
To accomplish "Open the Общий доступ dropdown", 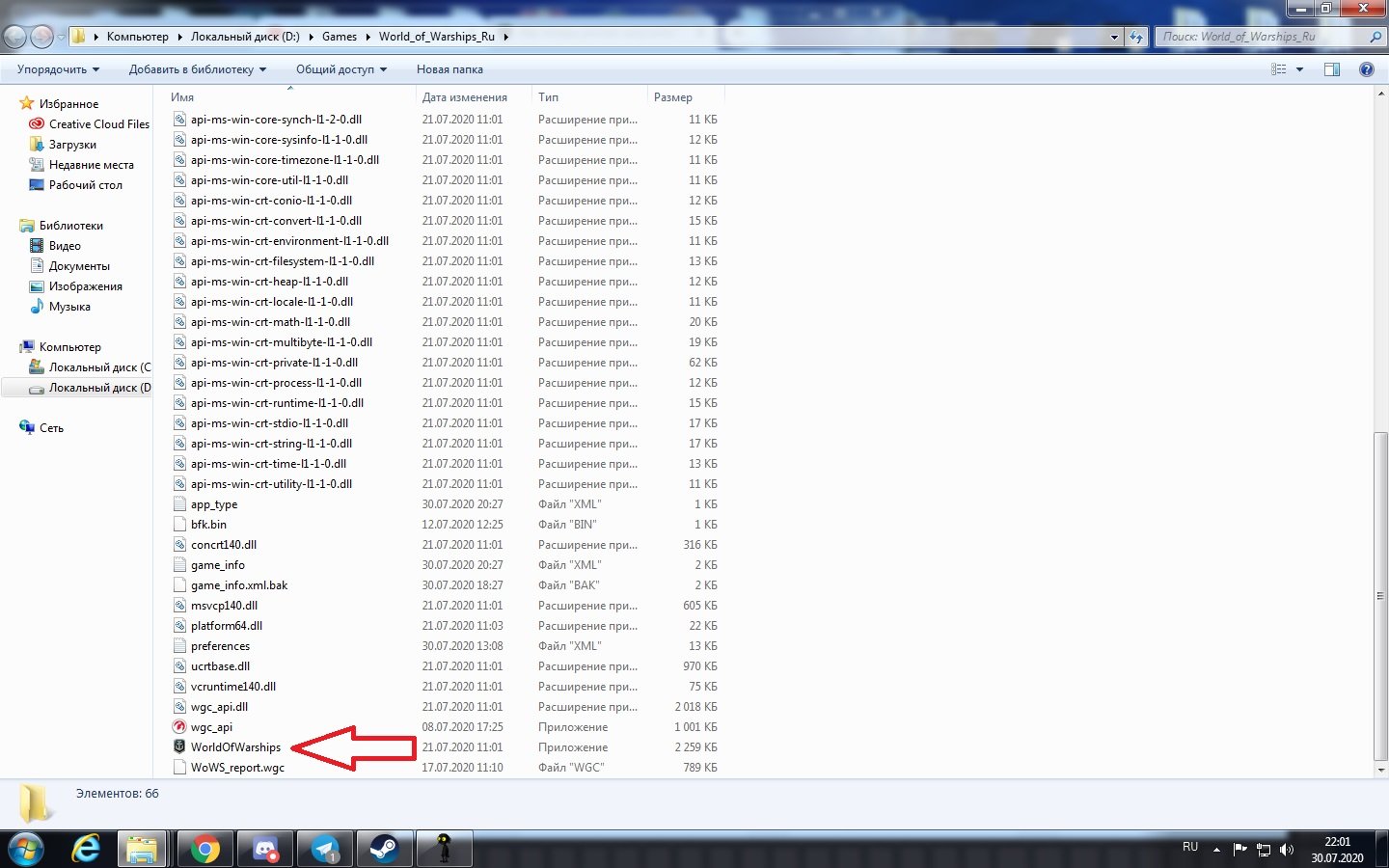I will [340, 69].
